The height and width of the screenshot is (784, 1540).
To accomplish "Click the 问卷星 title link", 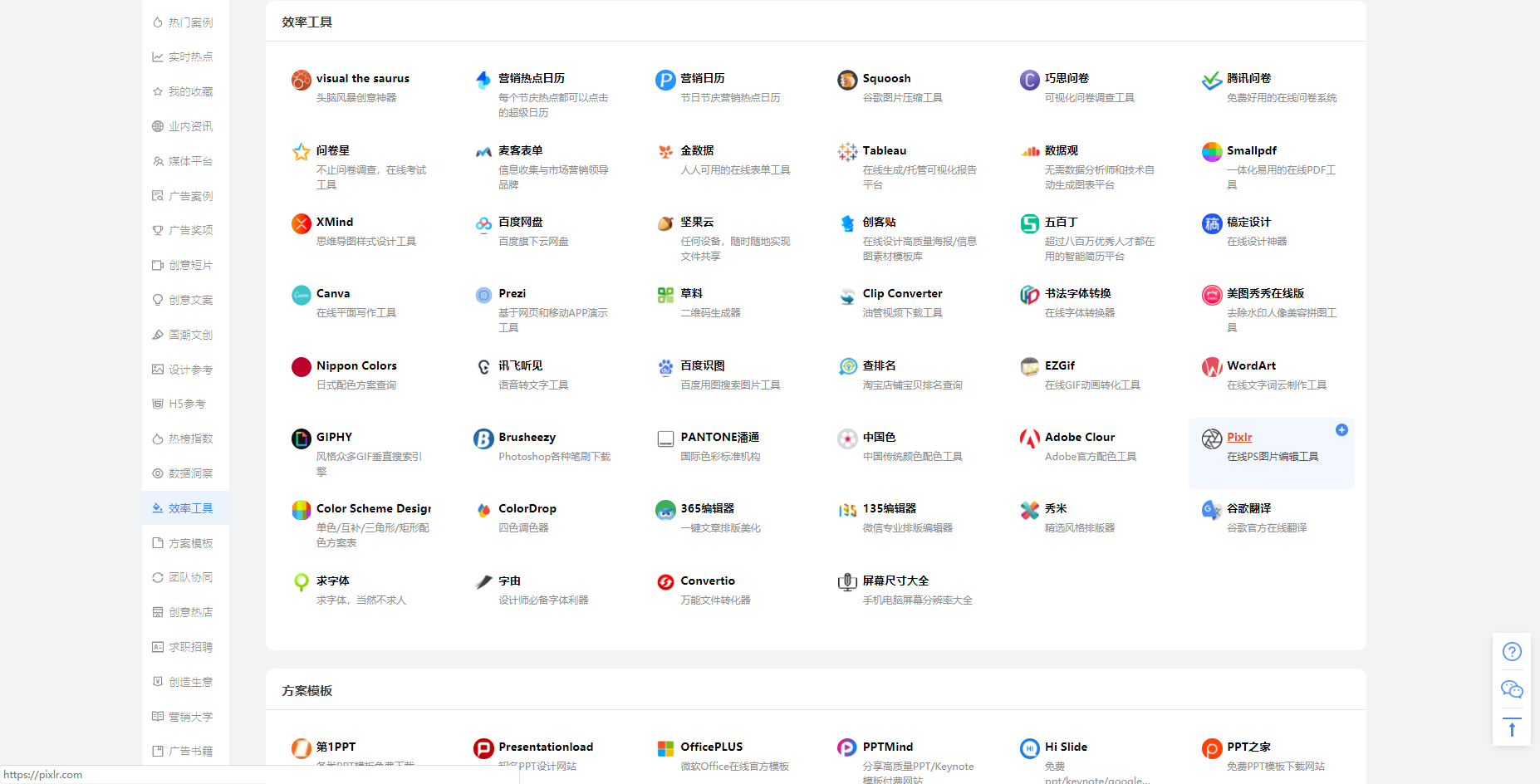I will coord(333,150).
